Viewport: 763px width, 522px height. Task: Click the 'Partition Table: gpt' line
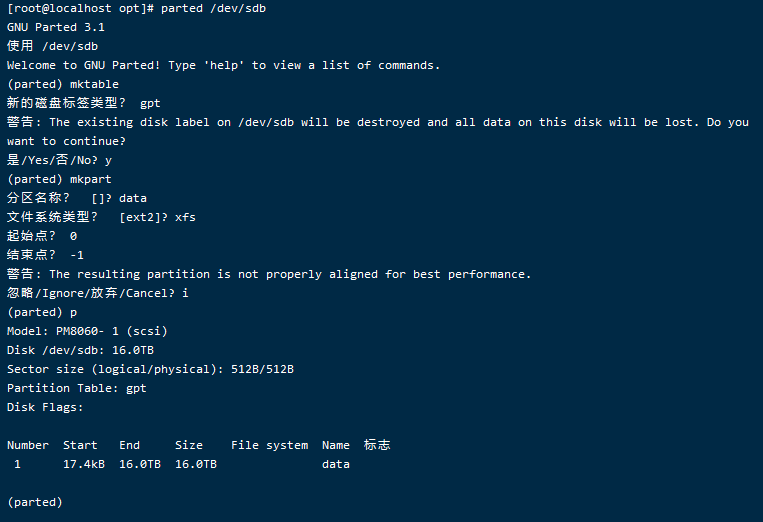point(77,388)
